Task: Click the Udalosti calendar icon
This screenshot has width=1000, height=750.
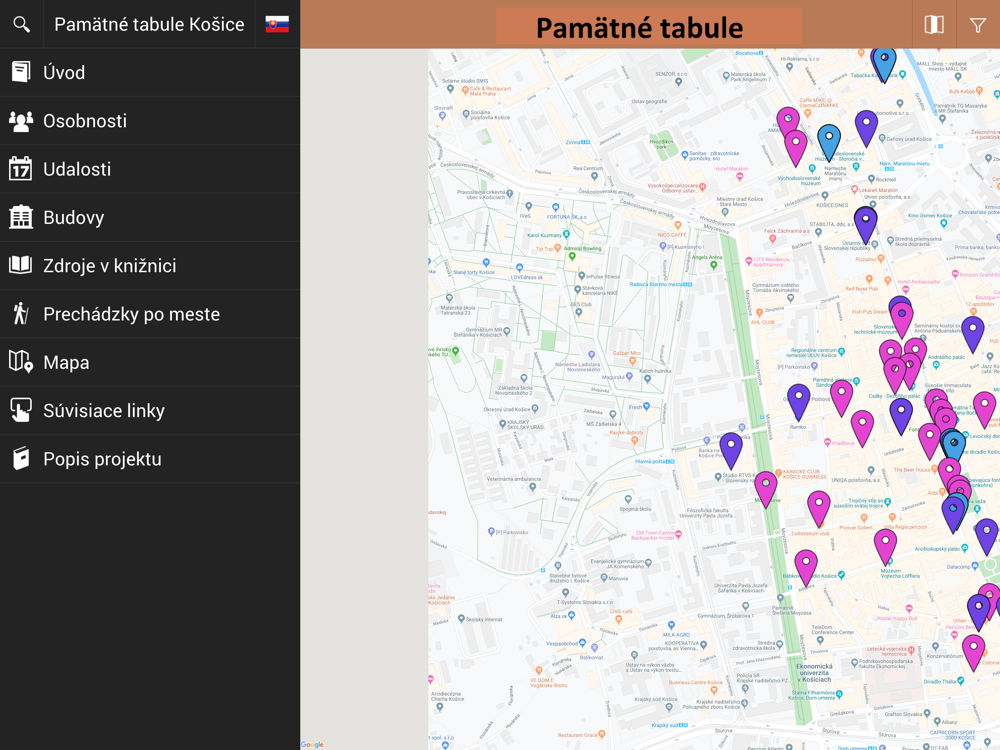Action: click(x=20, y=168)
